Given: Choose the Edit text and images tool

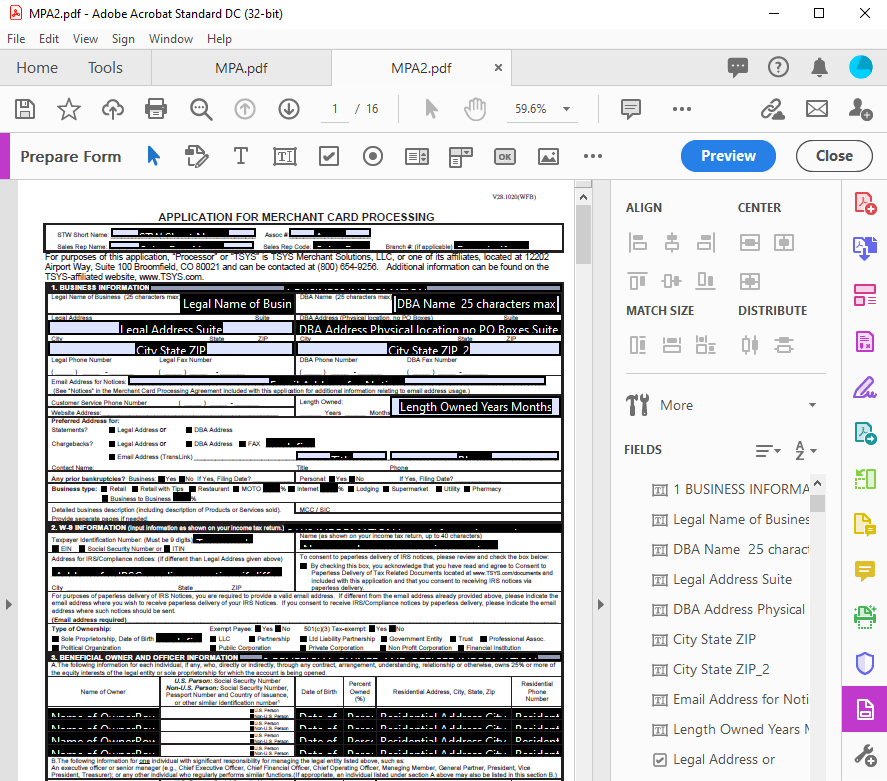Looking at the screenshot, I should (x=196, y=156).
